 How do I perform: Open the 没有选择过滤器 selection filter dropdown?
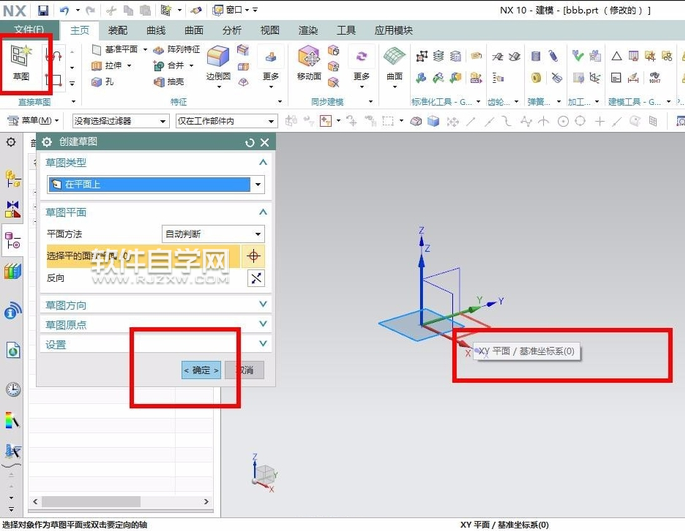(x=119, y=121)
